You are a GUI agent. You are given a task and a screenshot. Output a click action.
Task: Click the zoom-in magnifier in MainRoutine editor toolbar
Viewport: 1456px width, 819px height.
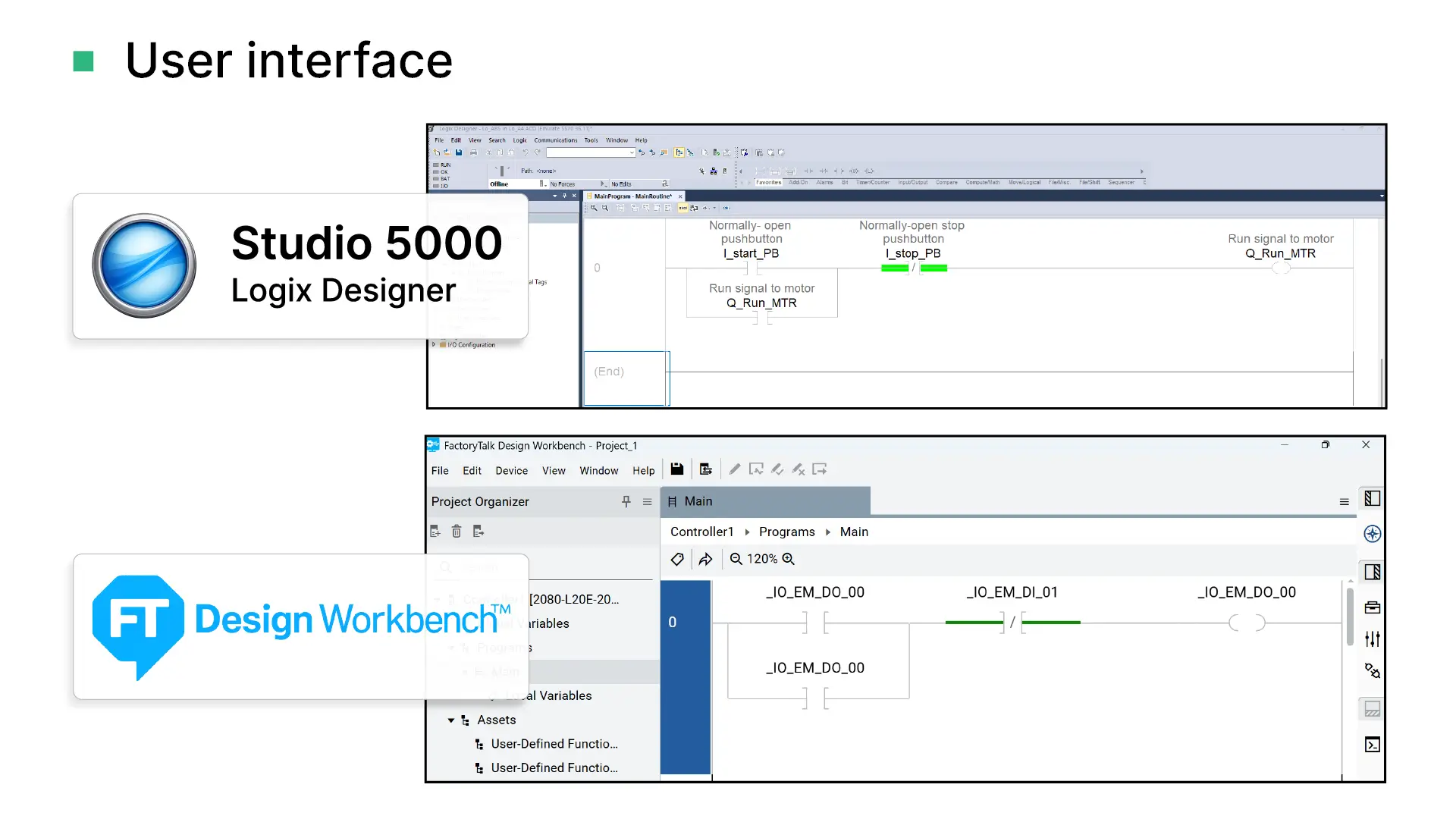(594, 208)
